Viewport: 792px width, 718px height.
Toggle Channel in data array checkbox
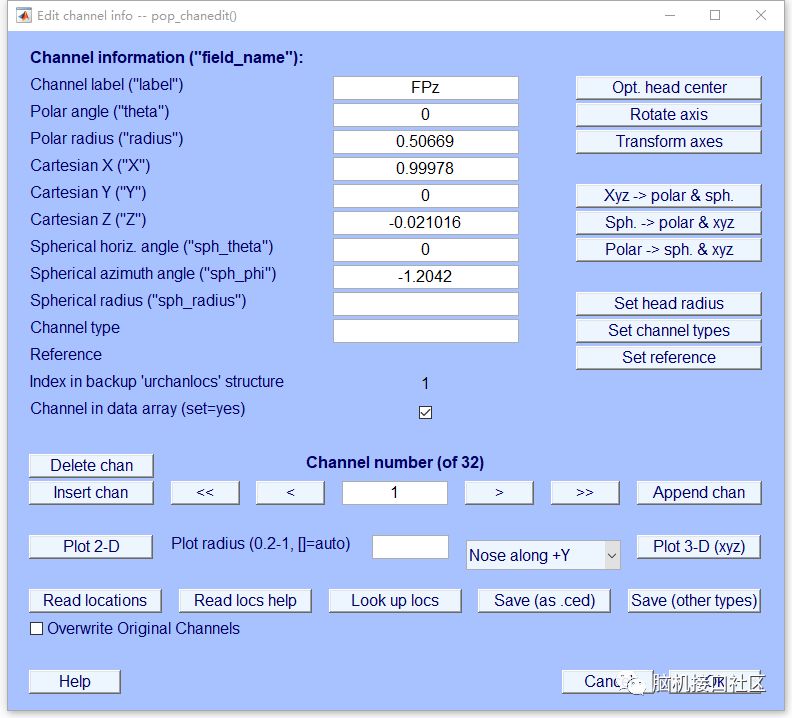point(425,412)
